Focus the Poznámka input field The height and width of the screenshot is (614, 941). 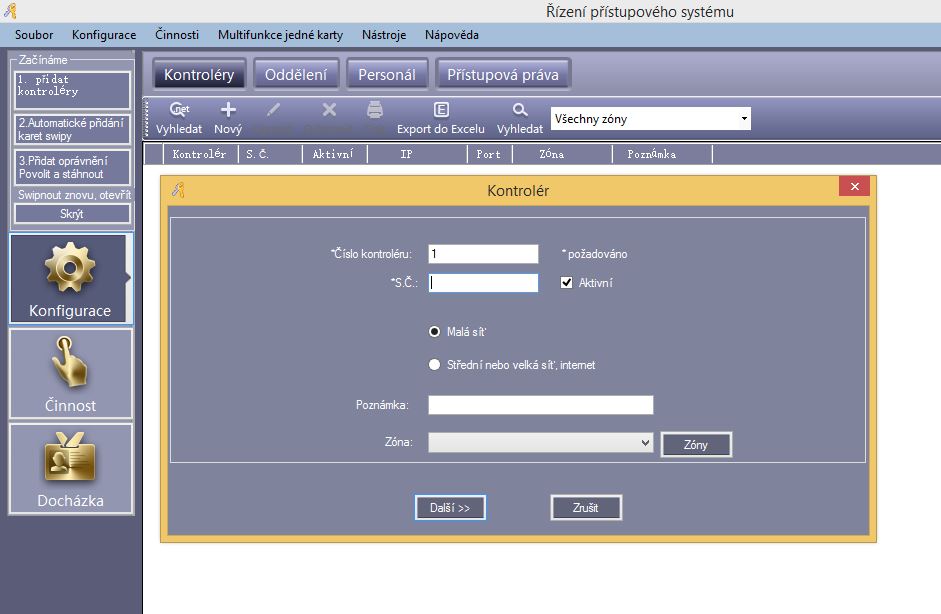[x=540, y=405]
